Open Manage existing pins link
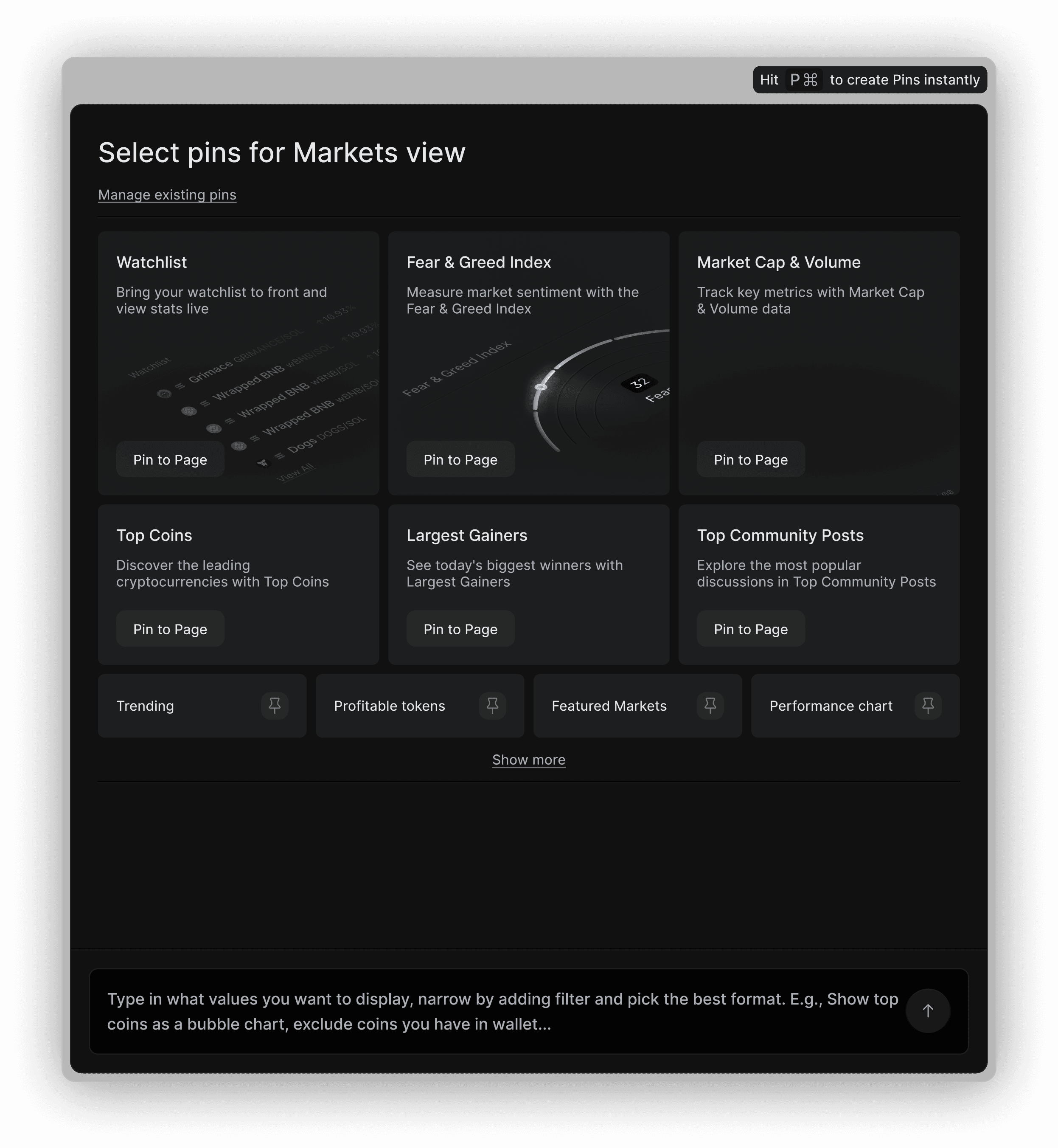 167,195
